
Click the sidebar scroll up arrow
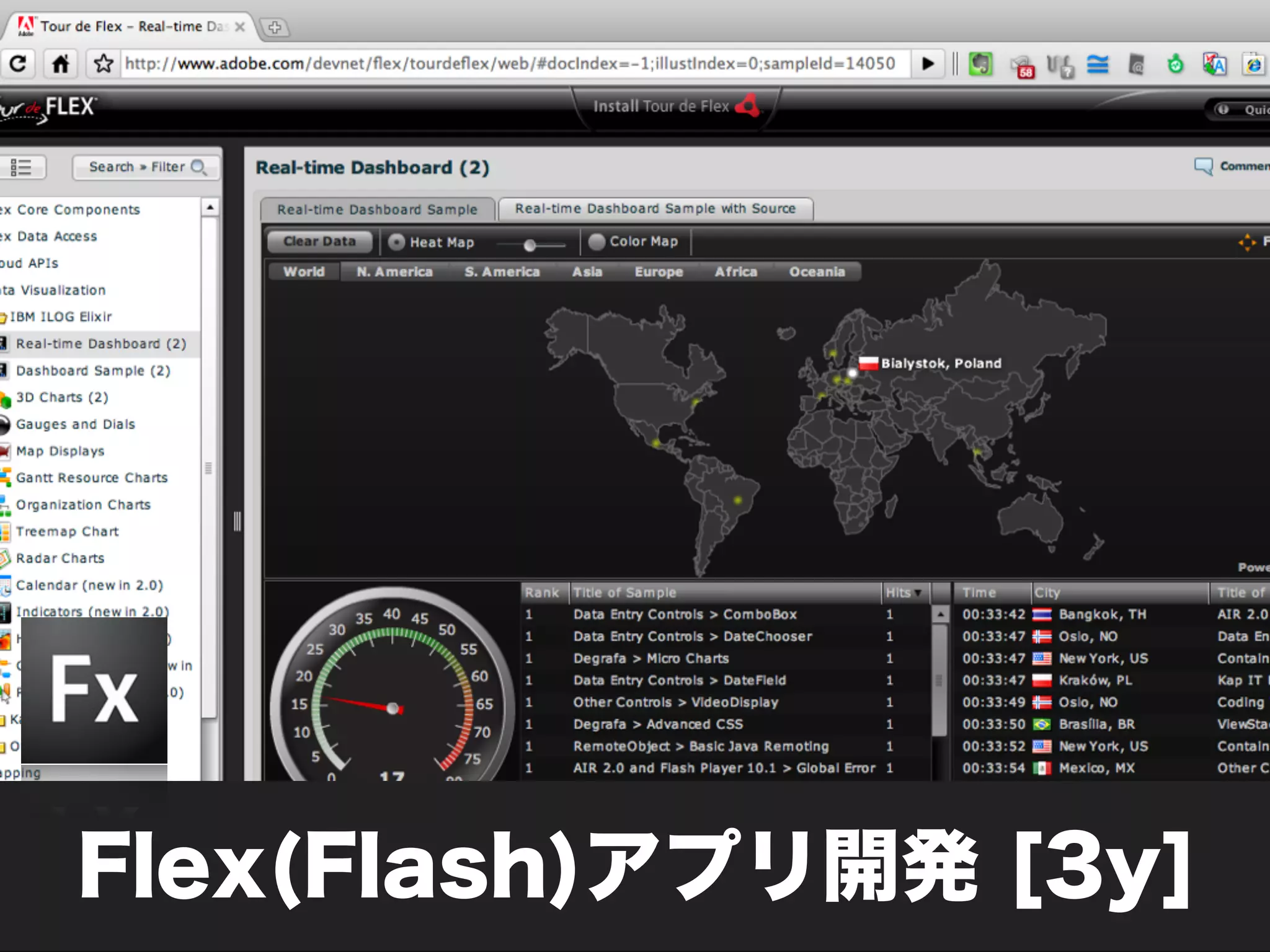(x=210, y=207)
